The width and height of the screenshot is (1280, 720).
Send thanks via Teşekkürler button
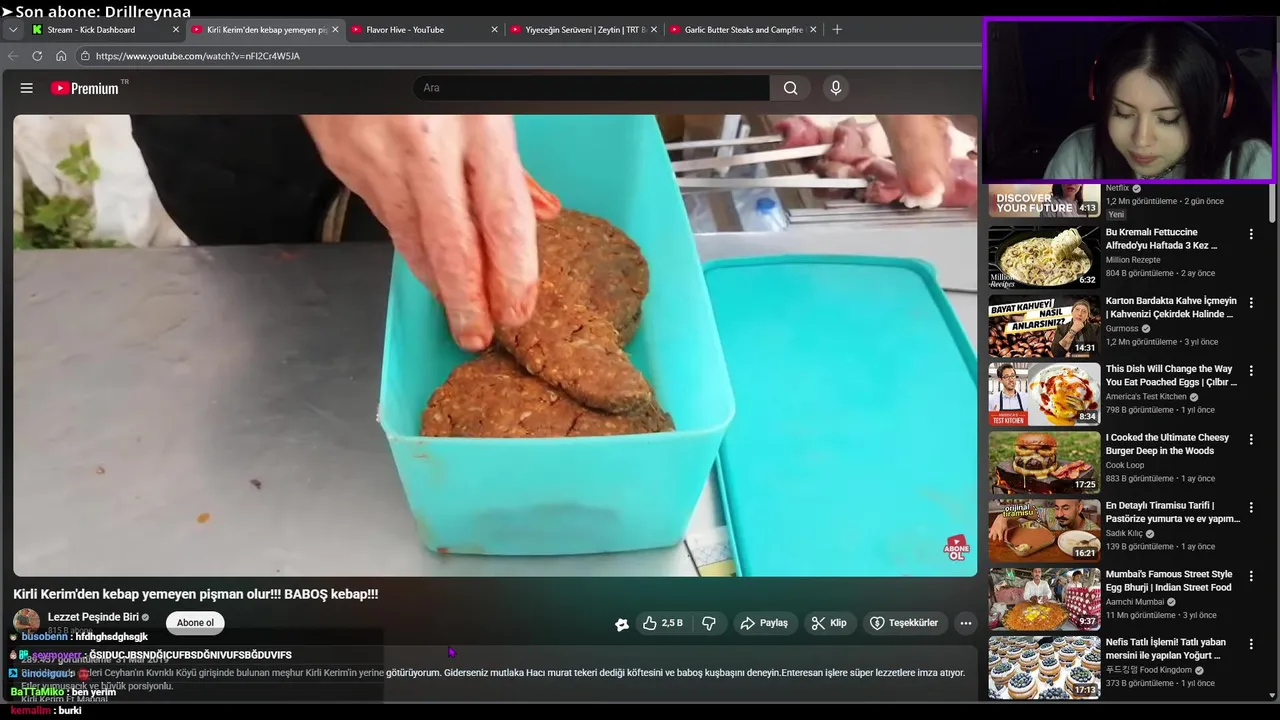pyautogui.click(x=904, y=623)
